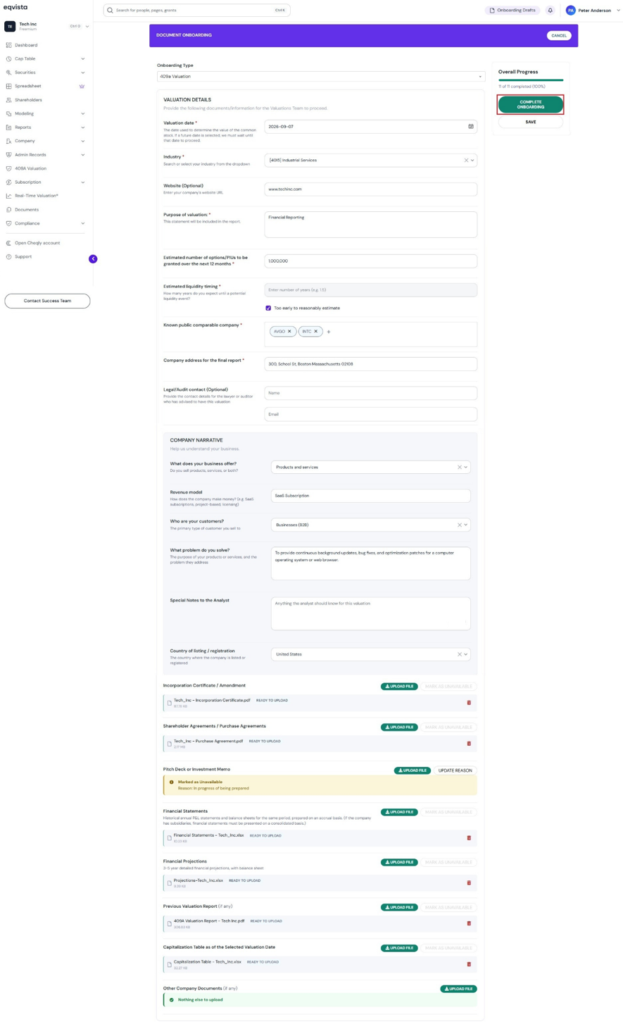Click the PA user avatar
623x1024 pixels.
click(x=571, y=10)
